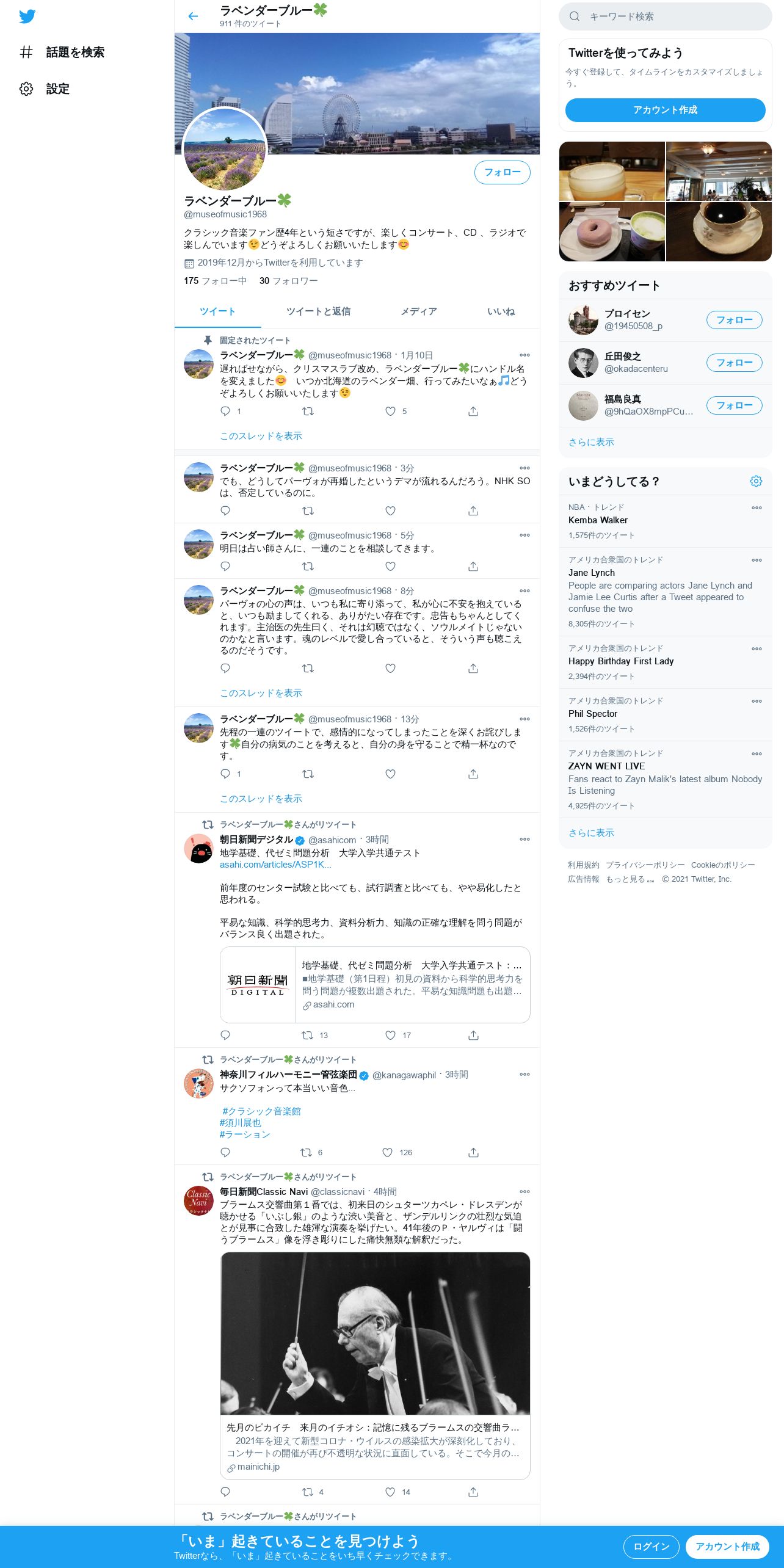Open the purple donut photo thumbnail
The image size is (784, 1568).
tap(612, 231)
